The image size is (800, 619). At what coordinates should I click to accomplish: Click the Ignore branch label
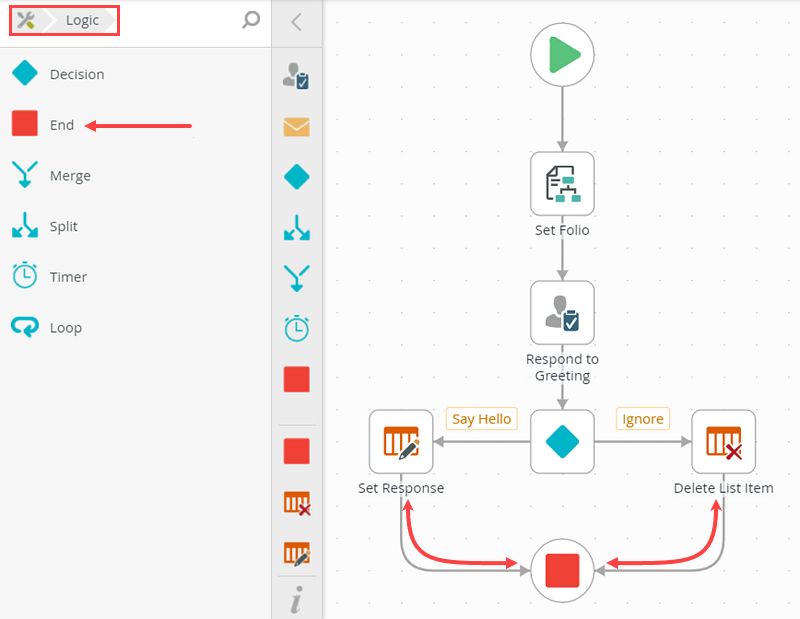[642, 419]
